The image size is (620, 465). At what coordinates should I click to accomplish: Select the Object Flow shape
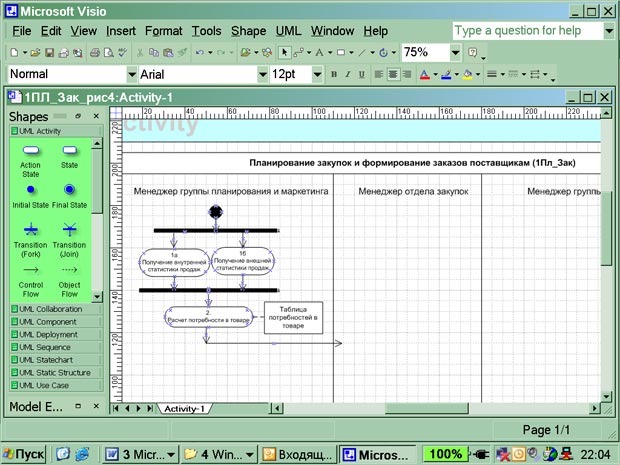coord(69,270)
